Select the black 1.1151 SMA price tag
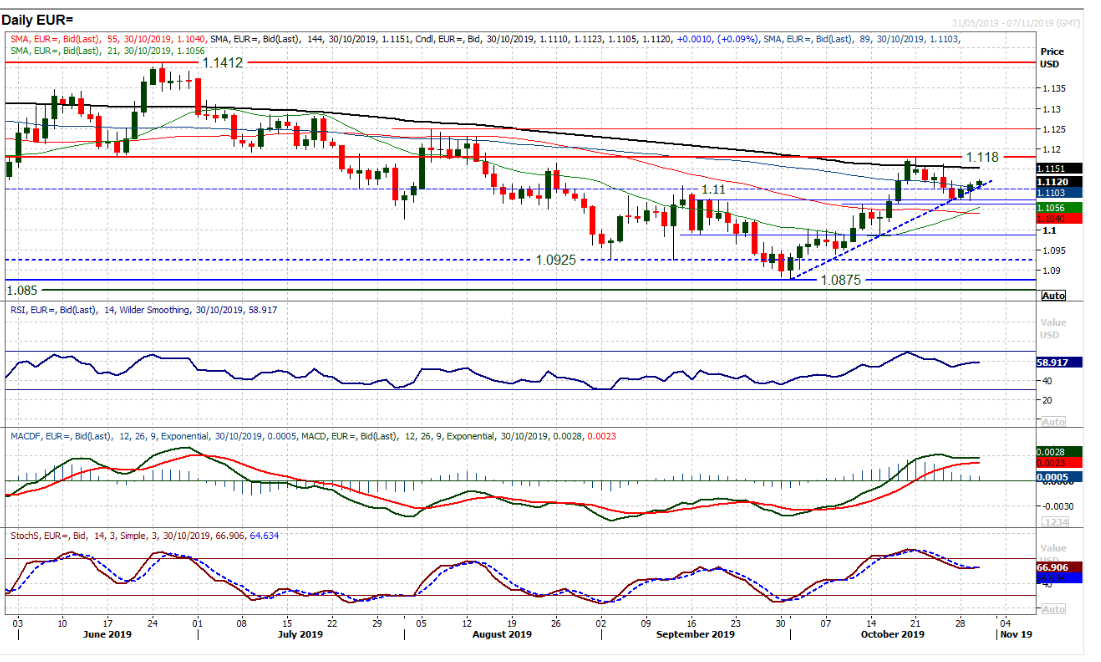The width and height of the screenshot is (1101, 662). tap(1053, 169)
